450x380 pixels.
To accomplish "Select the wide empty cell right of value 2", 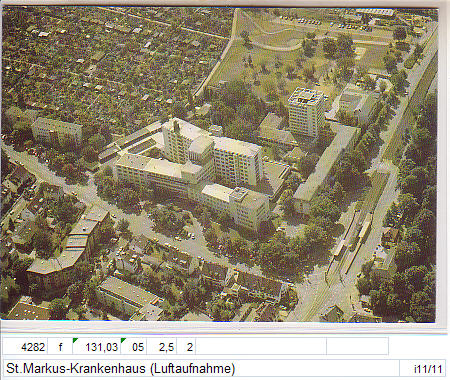I will click(x=261, y=347).
